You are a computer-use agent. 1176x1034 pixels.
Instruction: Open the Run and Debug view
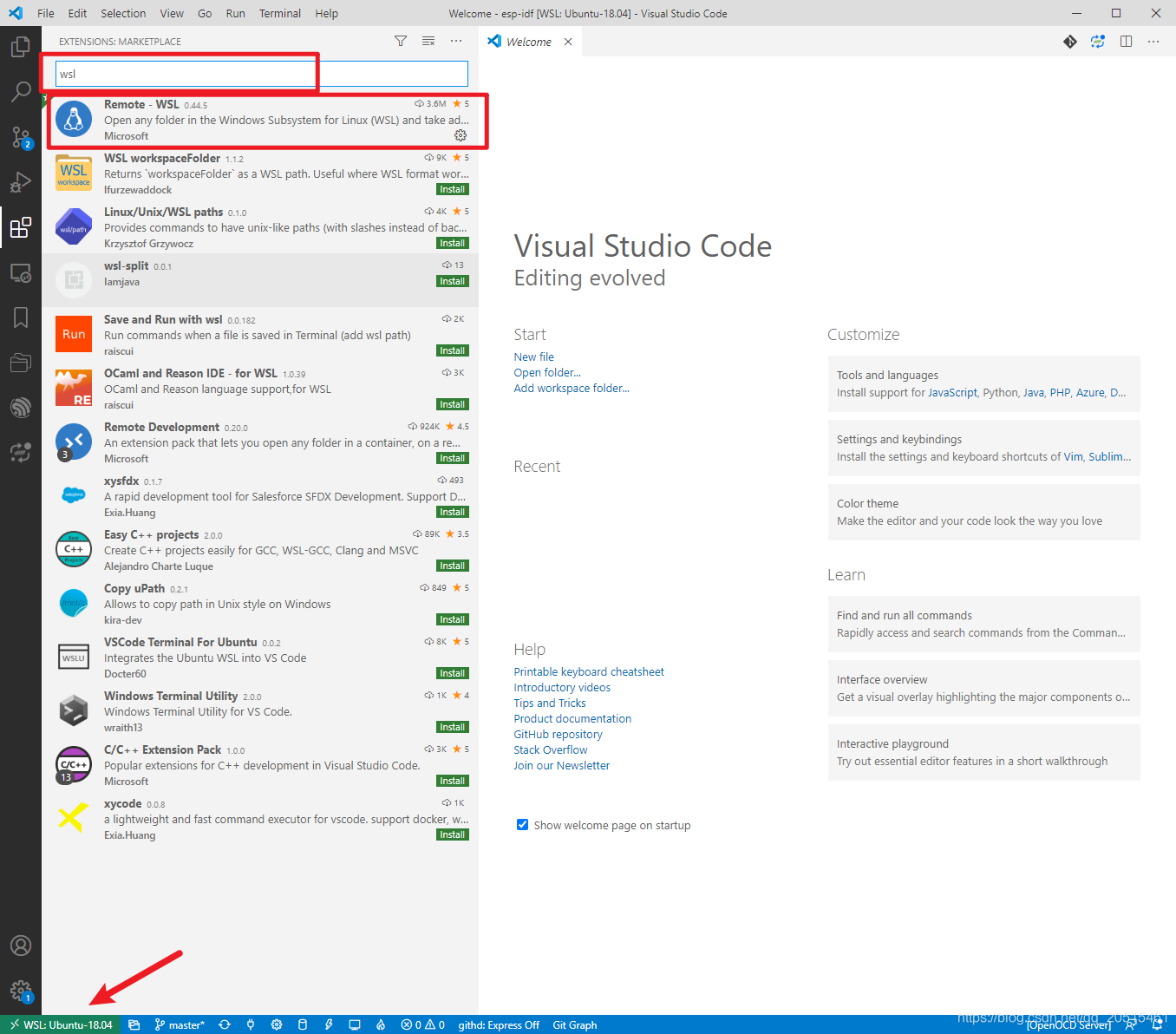[21, 182]
